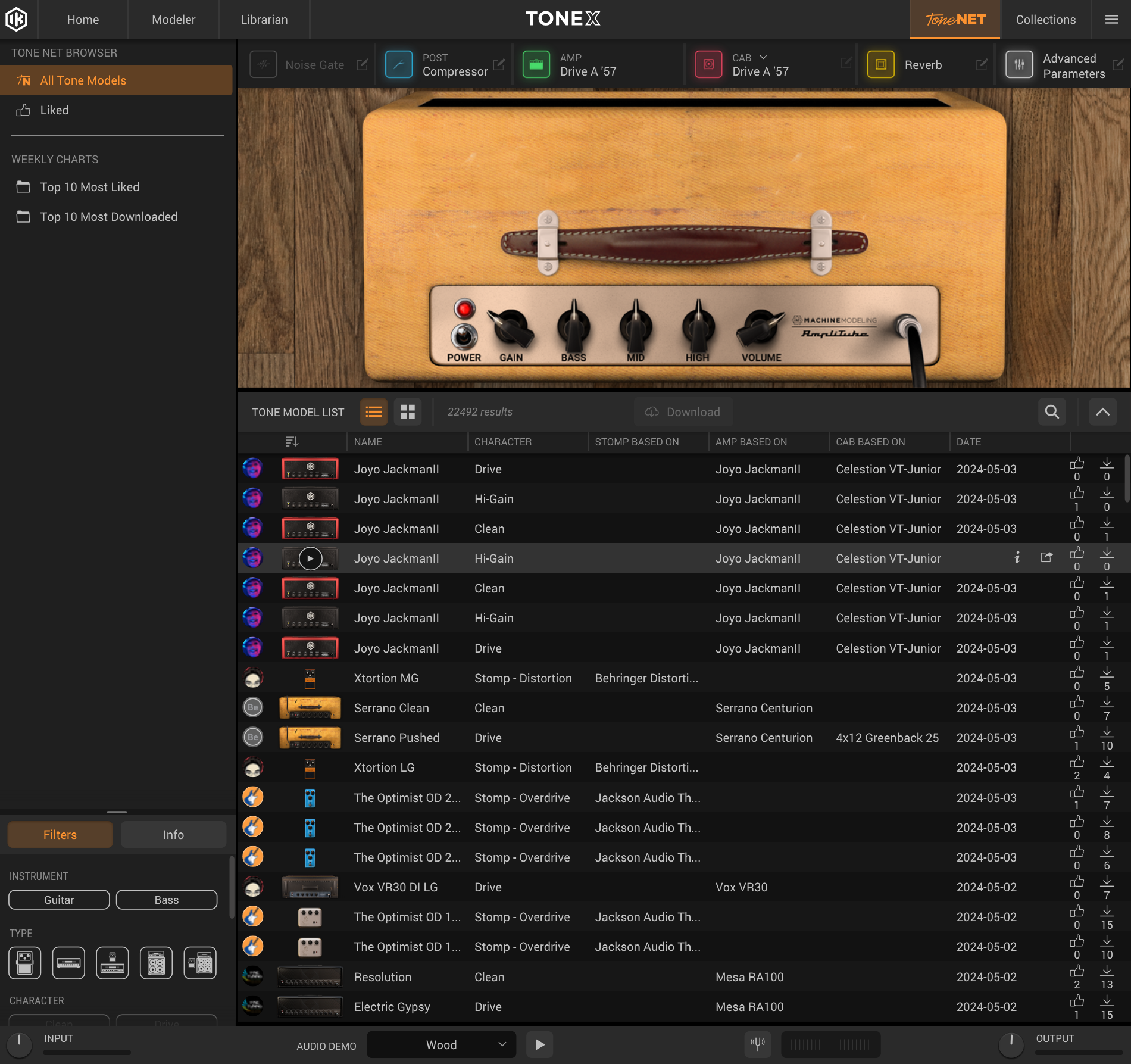Open the Reverb block icon

(x=882, y=64)
